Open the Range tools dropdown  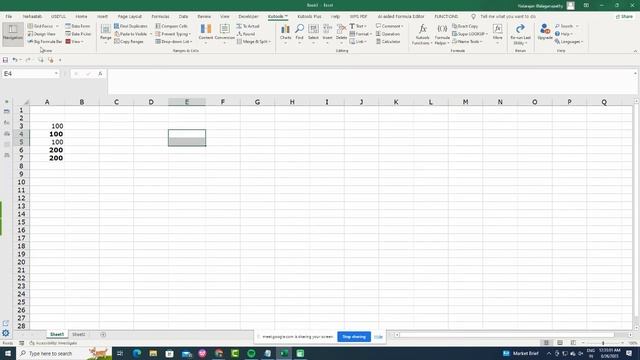[x=106, y=33]
